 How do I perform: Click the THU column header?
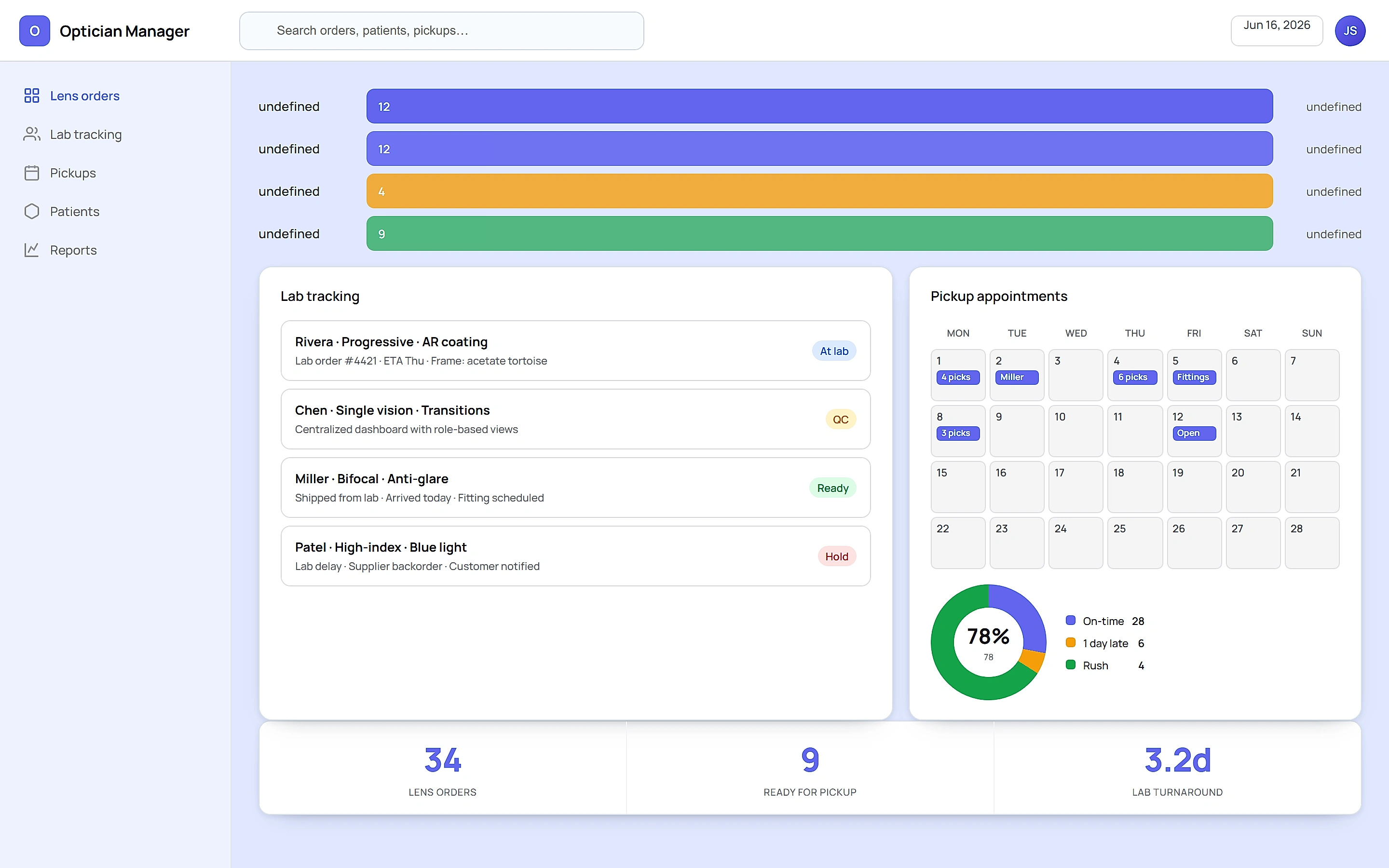[1135, 333]
